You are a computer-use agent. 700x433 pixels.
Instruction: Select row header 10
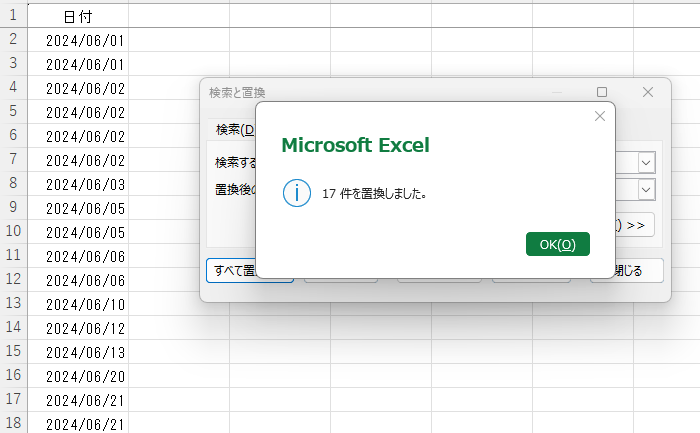[x=13, y=231]
